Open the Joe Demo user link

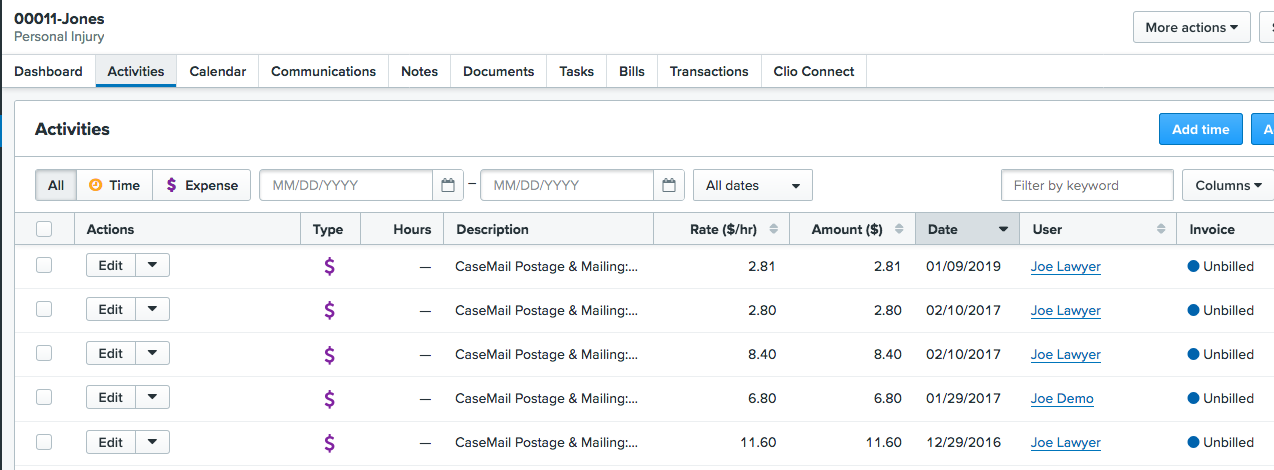1062,398
